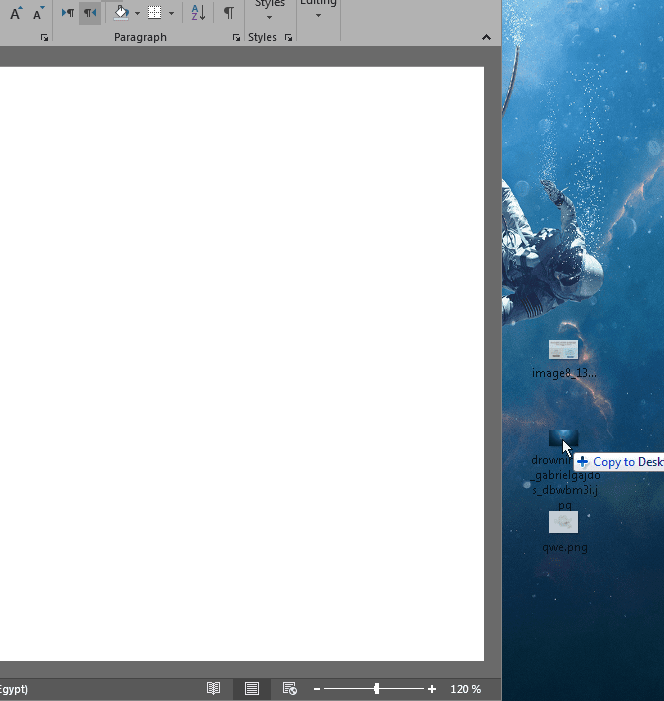This screenshot has height=701, width=664.
Task: Apply borders using the Borders icon
Action: (x=155, y=13)
